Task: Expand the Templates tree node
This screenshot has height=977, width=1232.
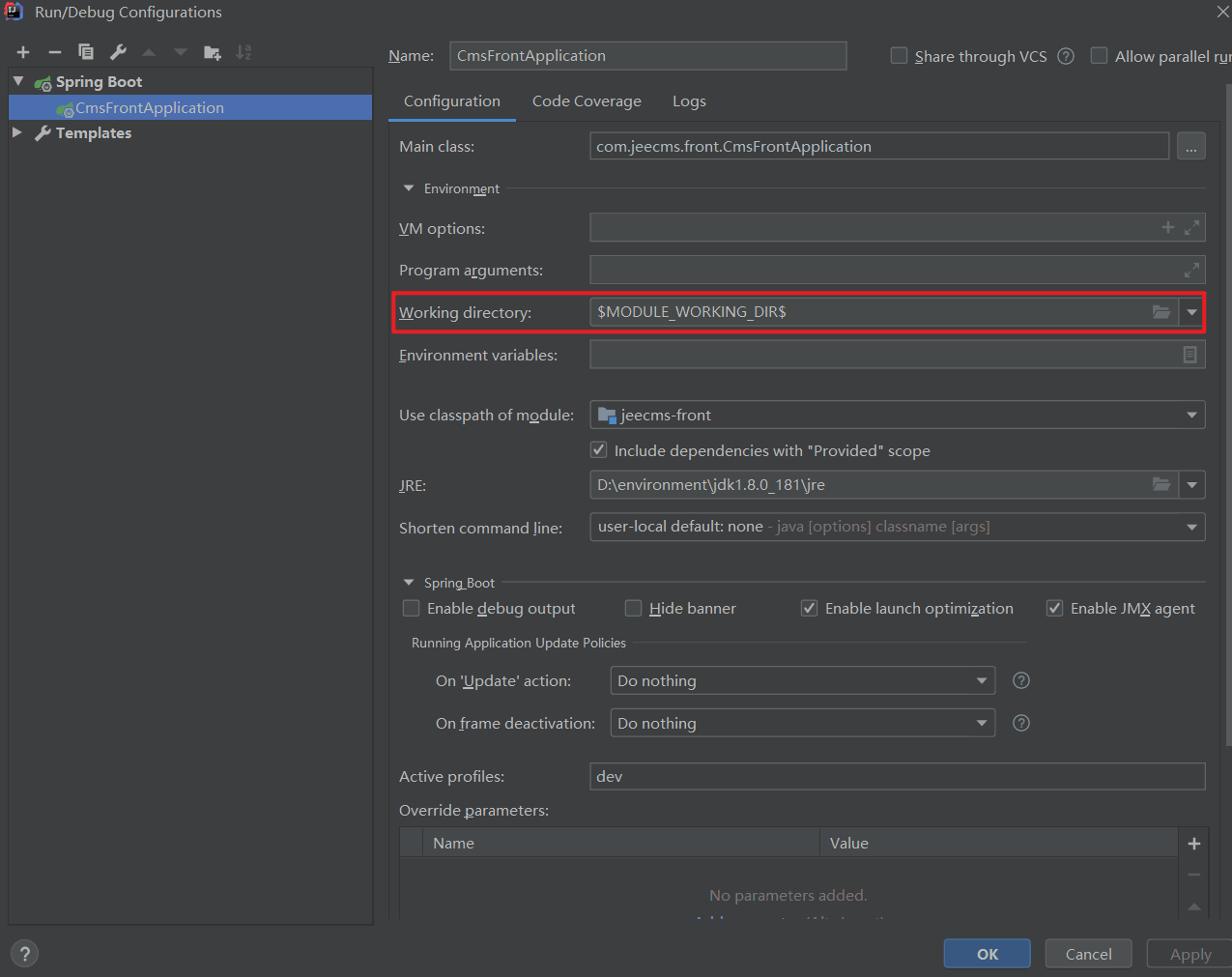Action: (17, 132)
